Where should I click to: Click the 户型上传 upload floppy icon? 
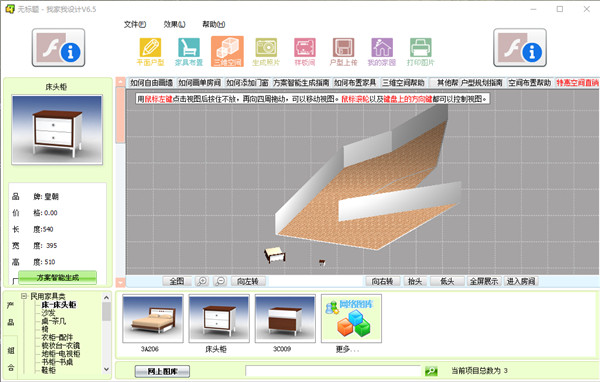point(343,52)
